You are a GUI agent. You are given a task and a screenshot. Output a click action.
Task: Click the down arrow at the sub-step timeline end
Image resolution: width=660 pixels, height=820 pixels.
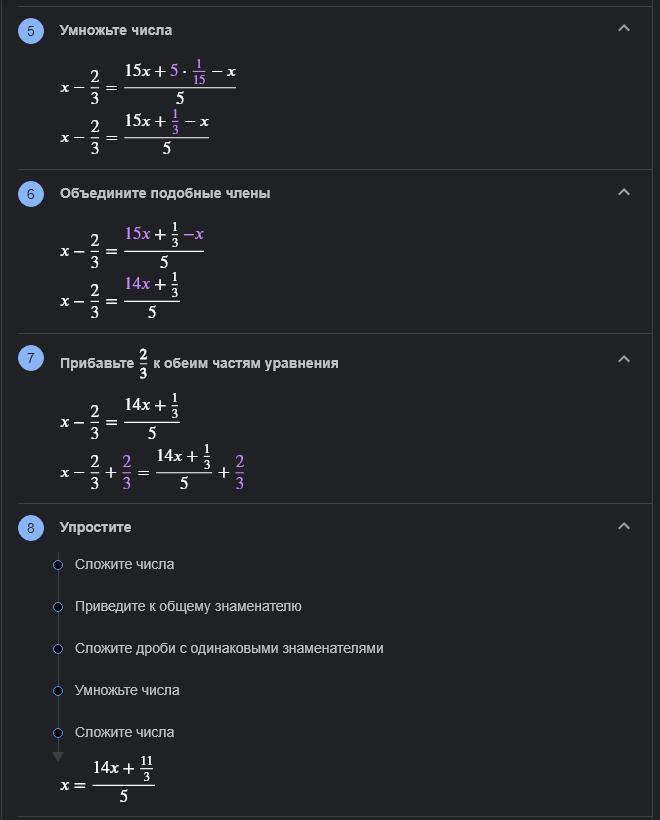(58, 756)
